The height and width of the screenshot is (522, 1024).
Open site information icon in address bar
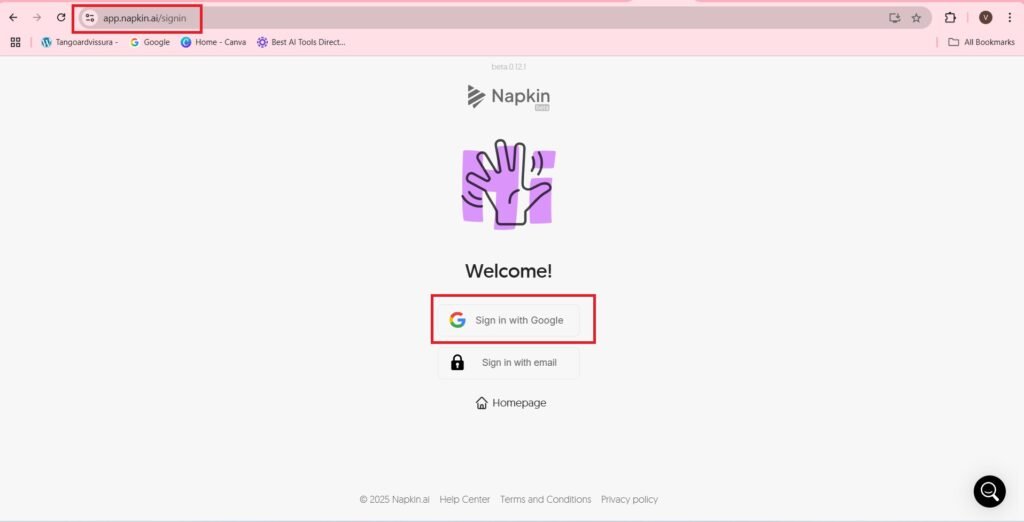(x=89, y=18)
